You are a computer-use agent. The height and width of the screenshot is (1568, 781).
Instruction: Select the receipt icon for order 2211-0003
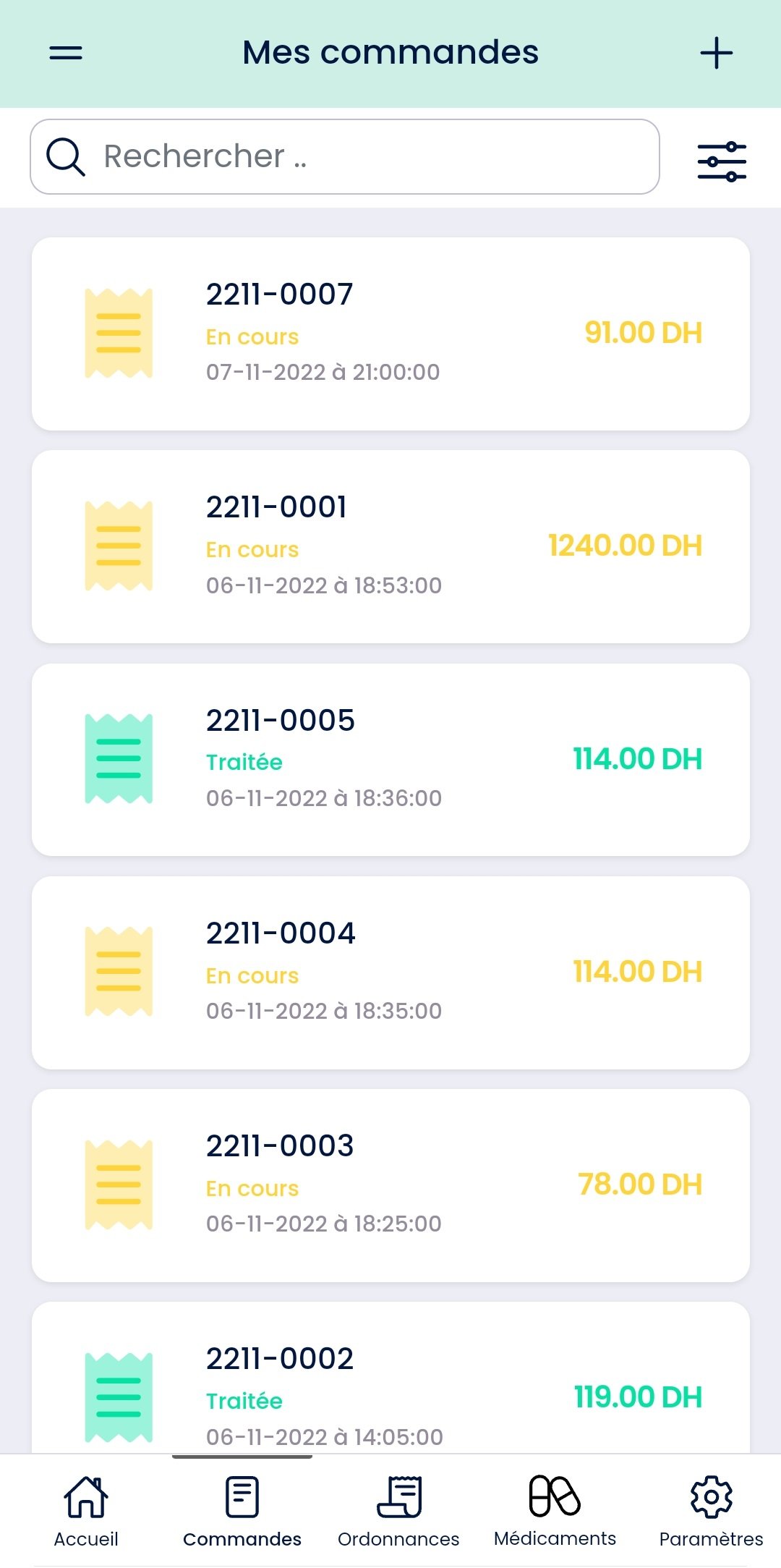click(x=119, y=1185)
